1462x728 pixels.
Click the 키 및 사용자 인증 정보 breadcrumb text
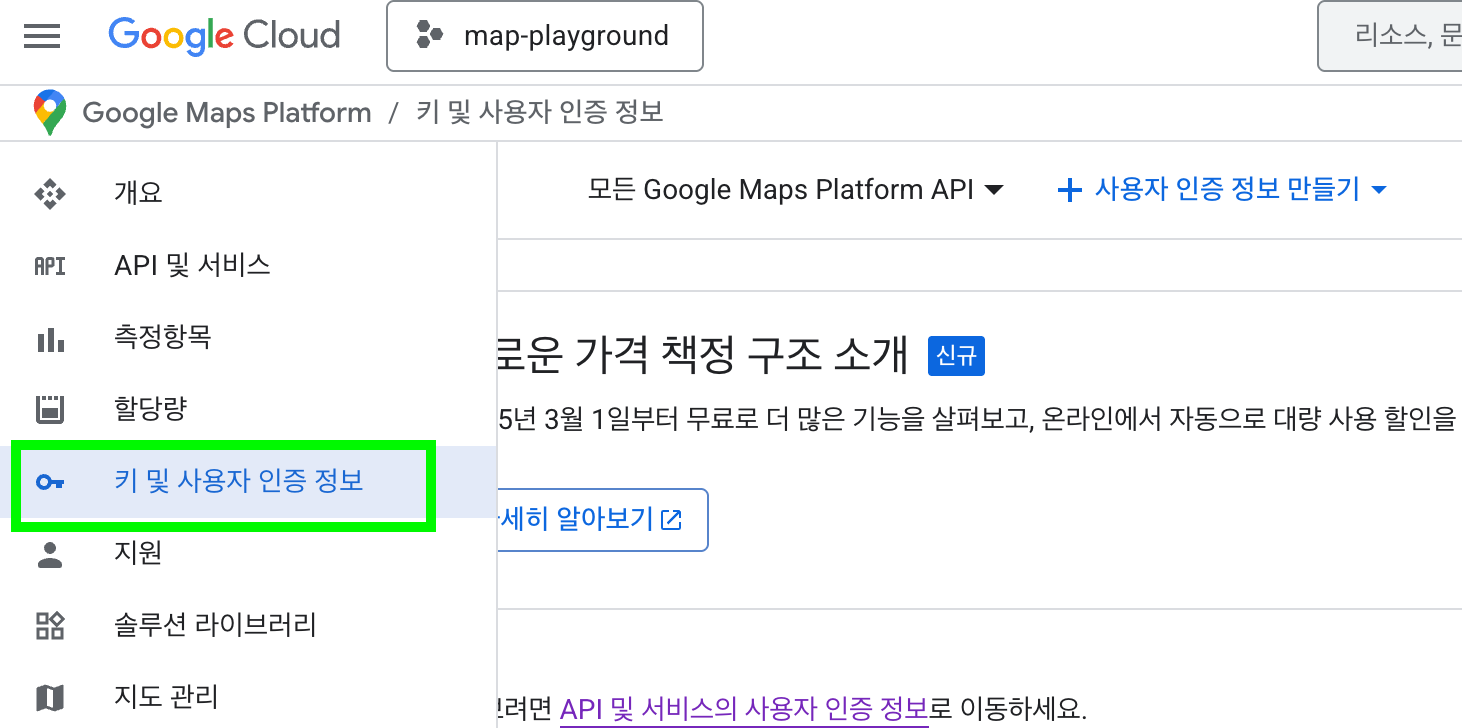tap(540, 112)
